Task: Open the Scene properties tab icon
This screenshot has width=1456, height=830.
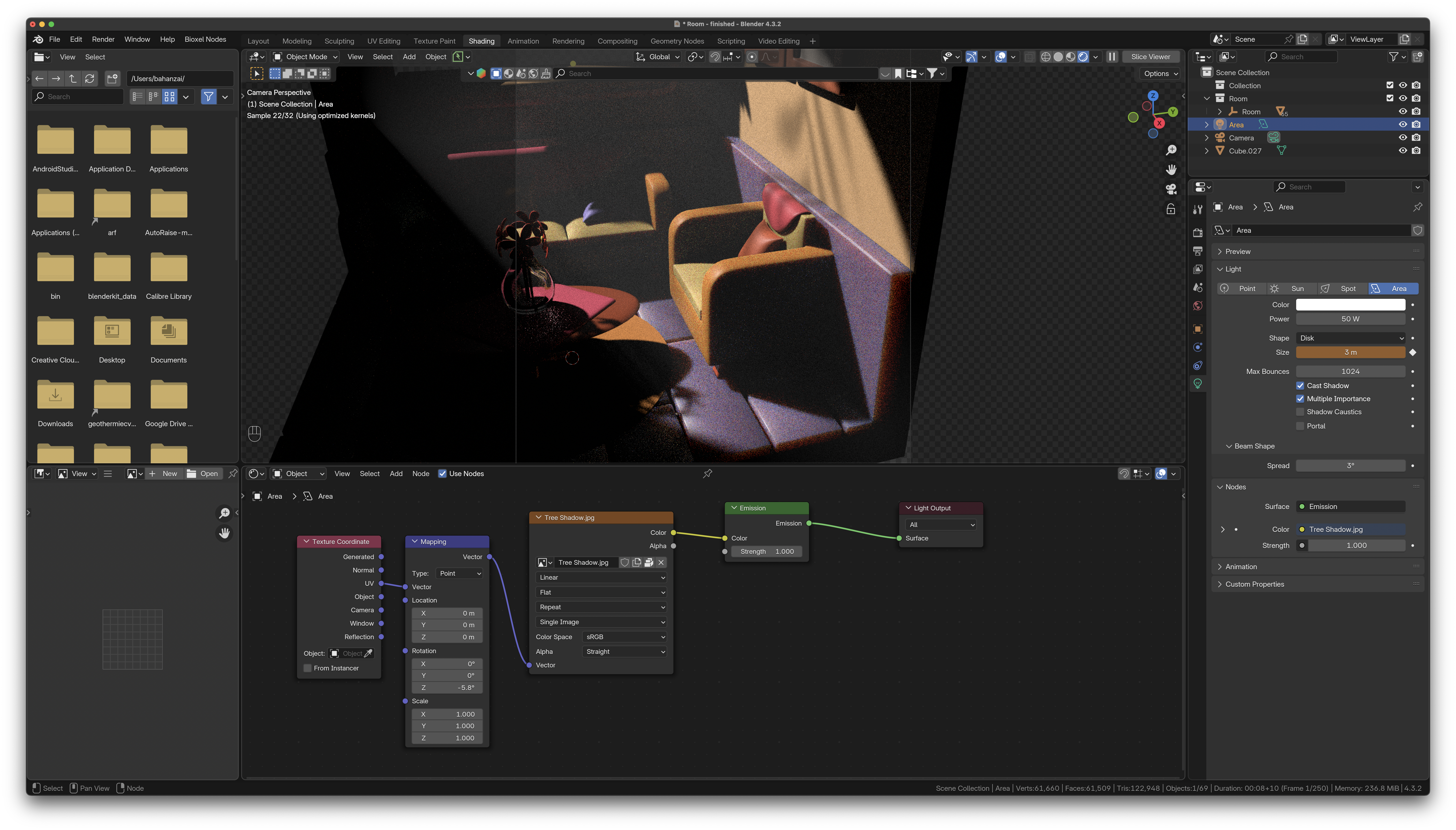Action: coord(1198,287)
